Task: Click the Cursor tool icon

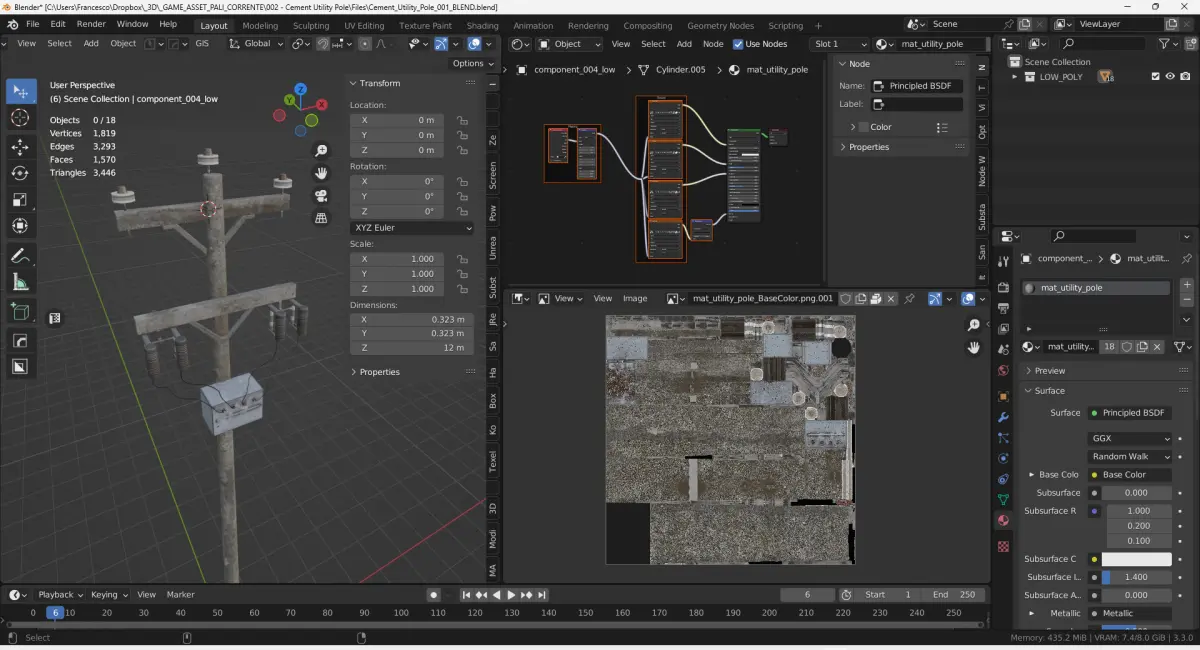Action: click(x=20, y=118)
